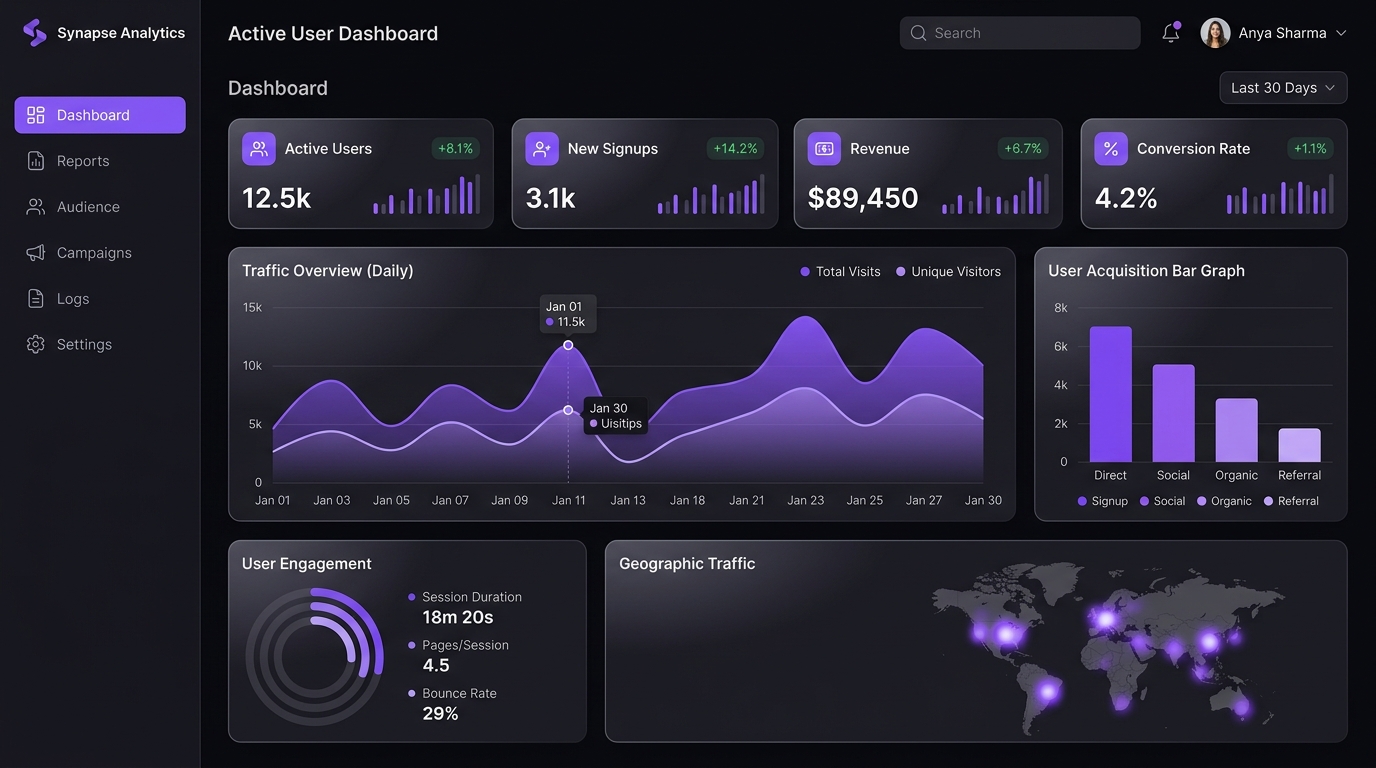Click the Campaigns megaphone icon

point(36,253)
